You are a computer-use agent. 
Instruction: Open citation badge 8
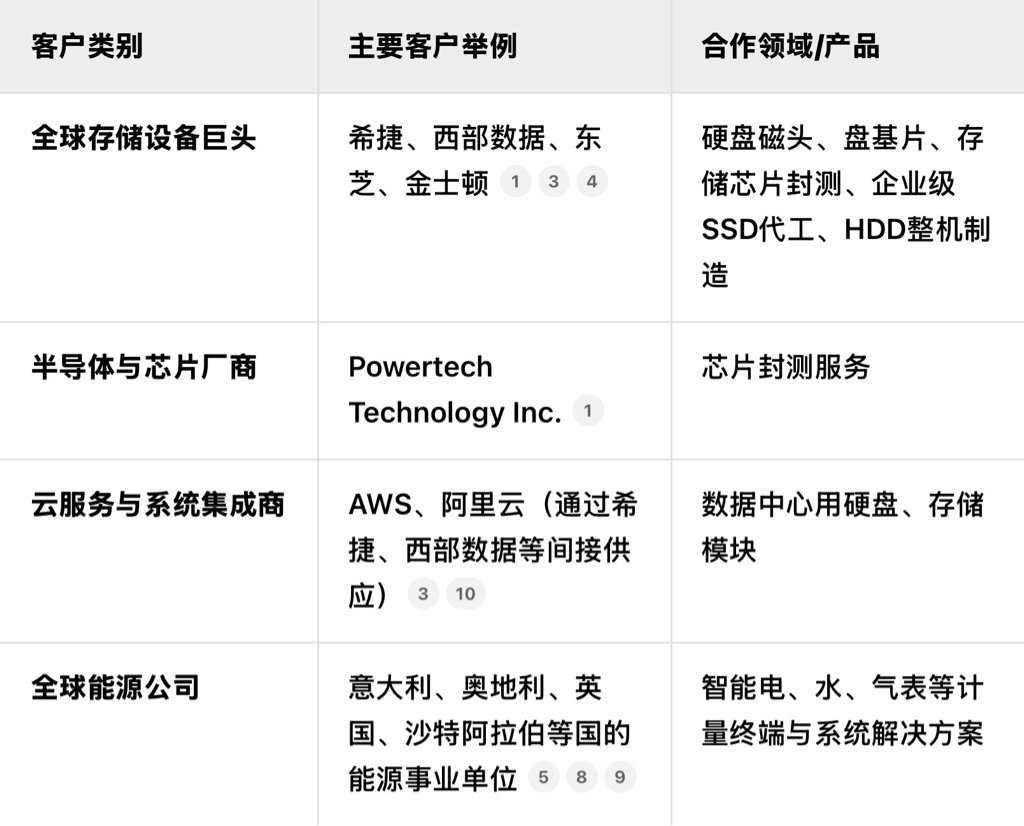(x=582, y=777)
